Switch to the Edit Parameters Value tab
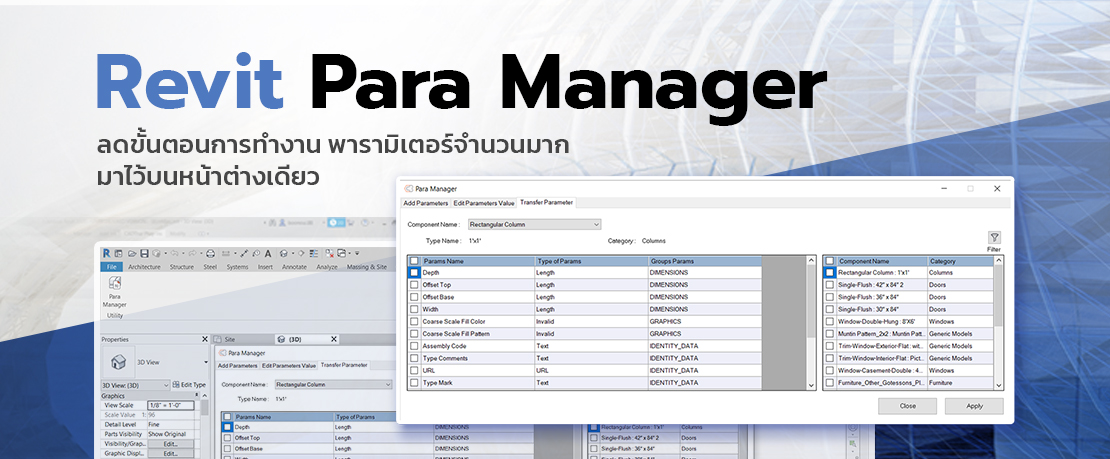The image size is (1110, 459). point(484,203)
